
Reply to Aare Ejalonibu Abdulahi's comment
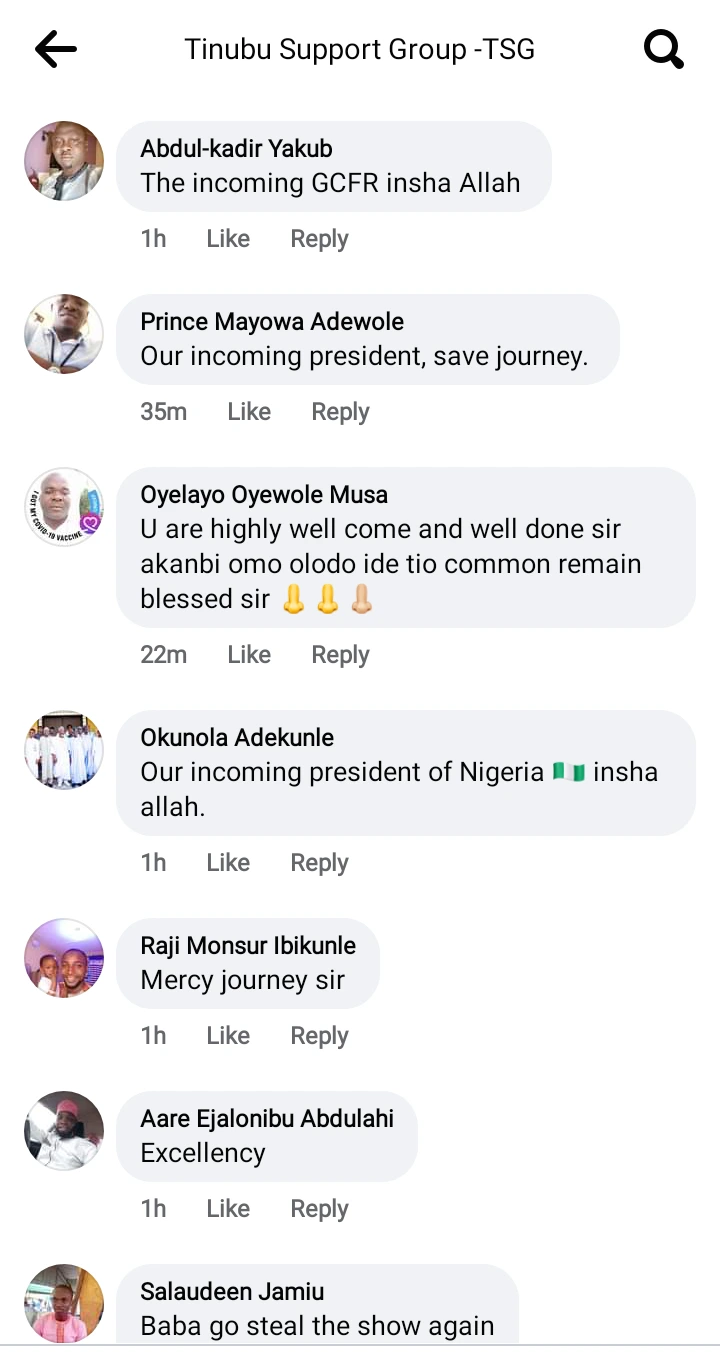click(319, 1209)
